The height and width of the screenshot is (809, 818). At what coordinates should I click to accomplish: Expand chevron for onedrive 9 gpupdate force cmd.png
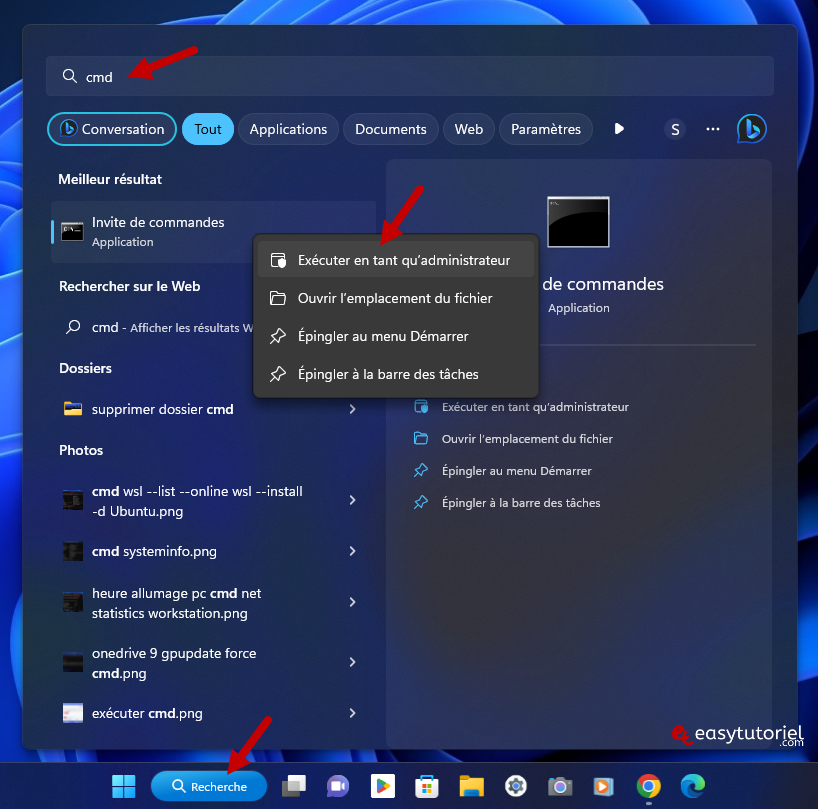pos(353,662)
